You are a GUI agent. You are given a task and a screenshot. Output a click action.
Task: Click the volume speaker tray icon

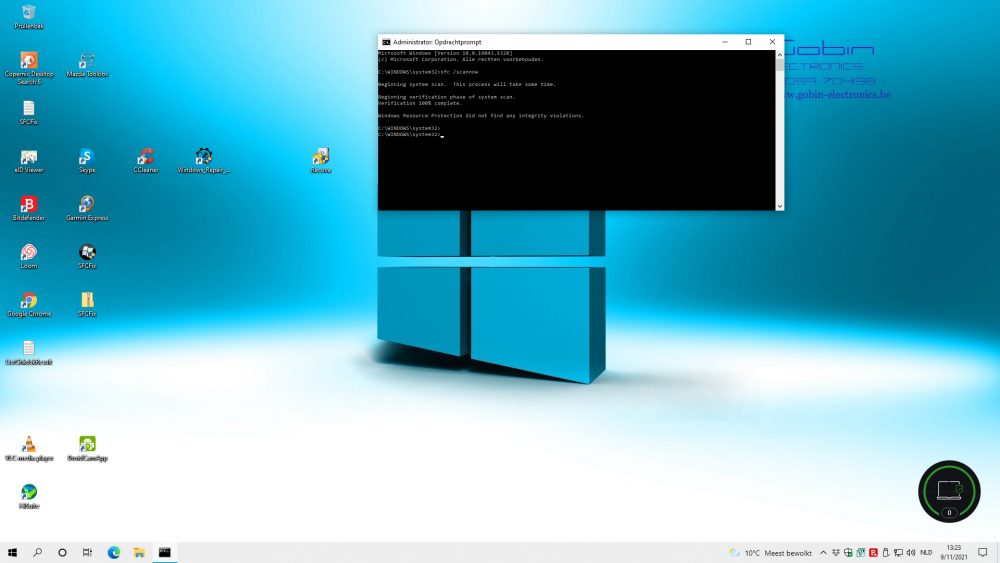pyautogui.click(x=910, y=552)
